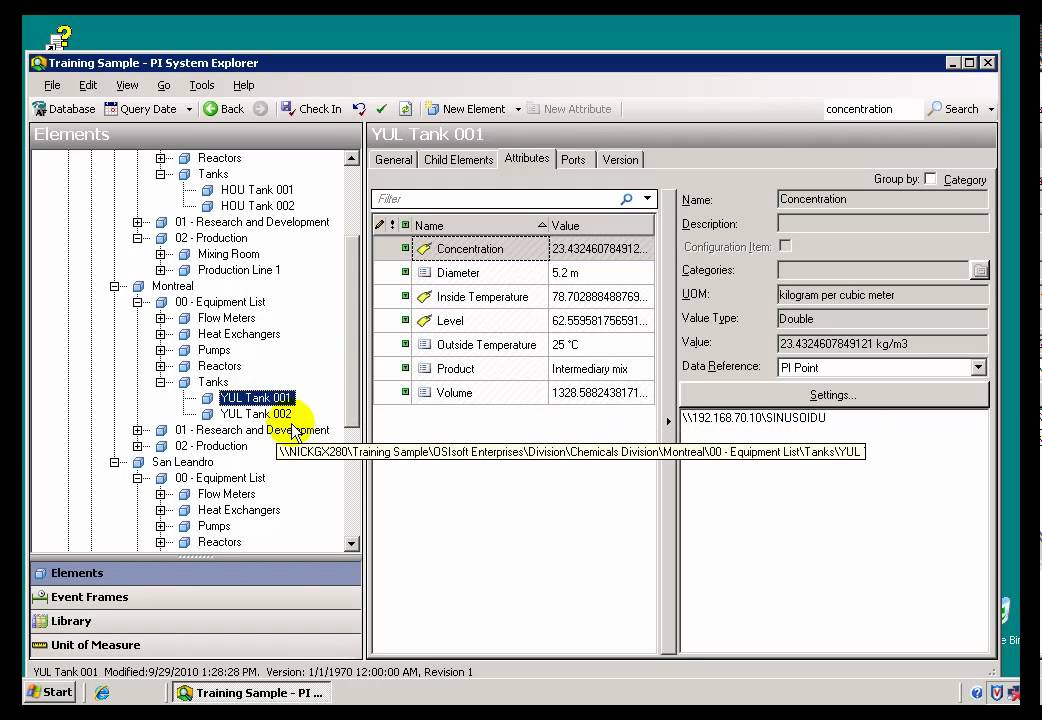Screen dimensions: 1042x720
Task: Expand the Mixing Room node
Action: (160, 254)
